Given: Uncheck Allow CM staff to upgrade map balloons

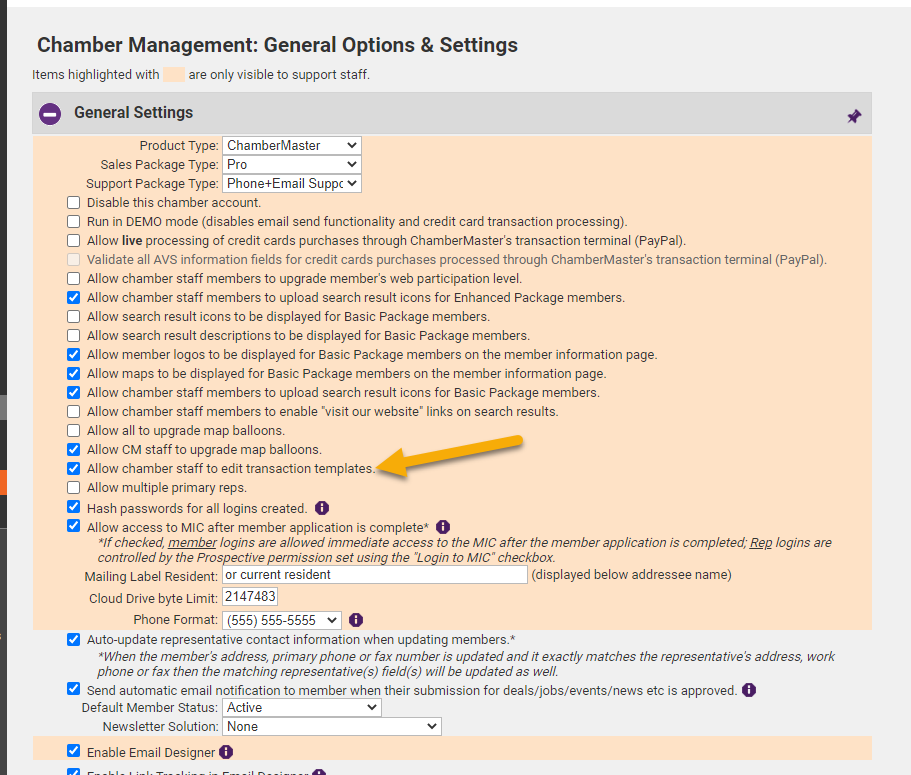Looking at the screenshot, I should tap(73, 450).
